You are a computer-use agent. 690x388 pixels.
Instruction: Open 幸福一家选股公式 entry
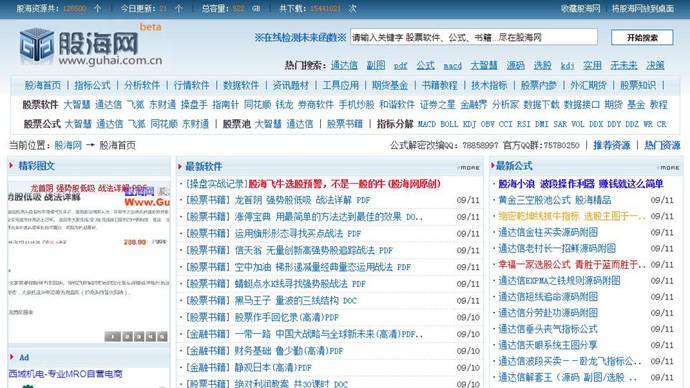572,265
